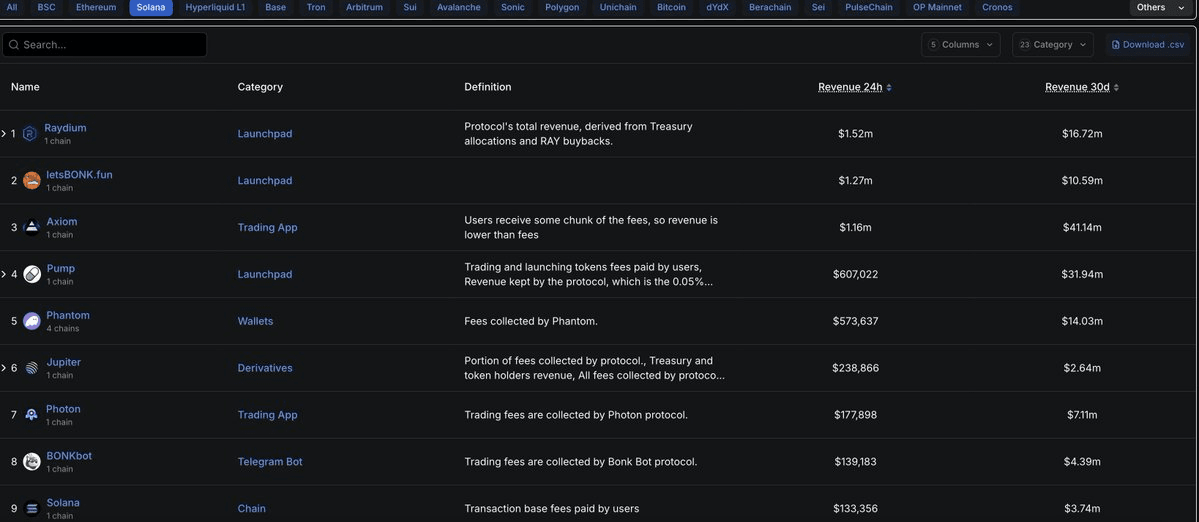Open the Category filter dropdown
The image size is (1199, 522).
[1053, 45]
